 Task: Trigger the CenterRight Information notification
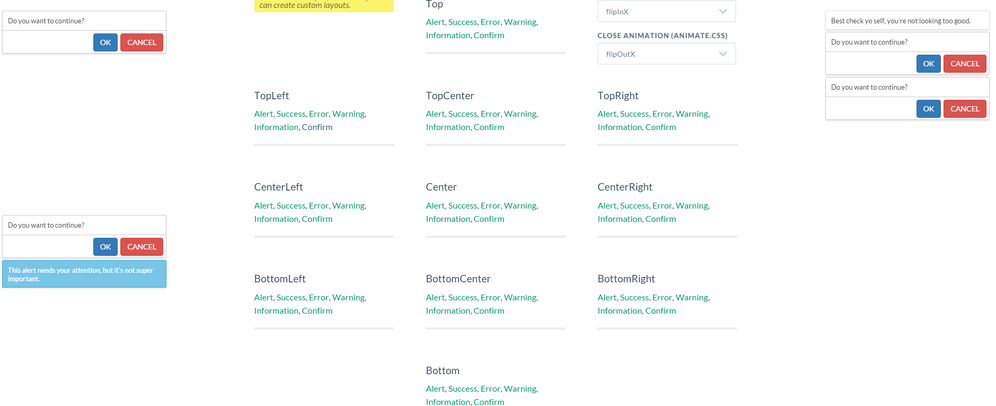tap(619, 219)
